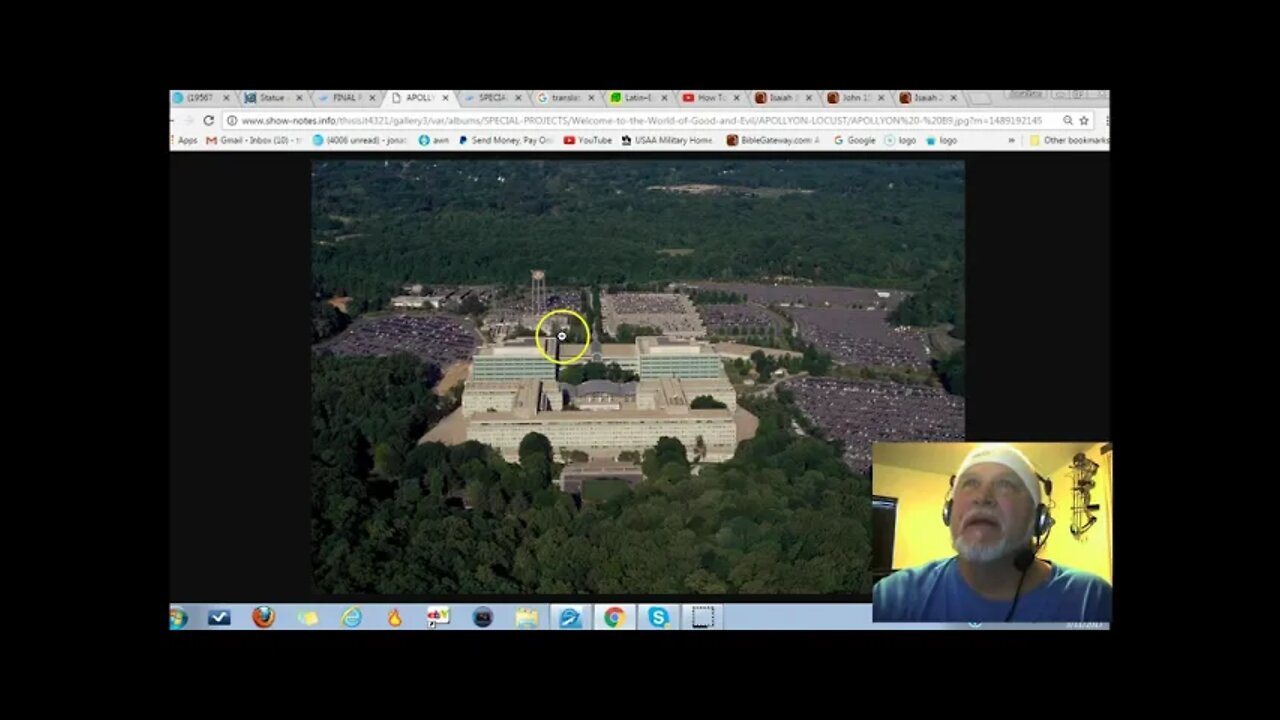The width and height of the screenshot is (1280, 720).
Task: Open the Other bookmarks folder
Action: tap(1069, 141)
